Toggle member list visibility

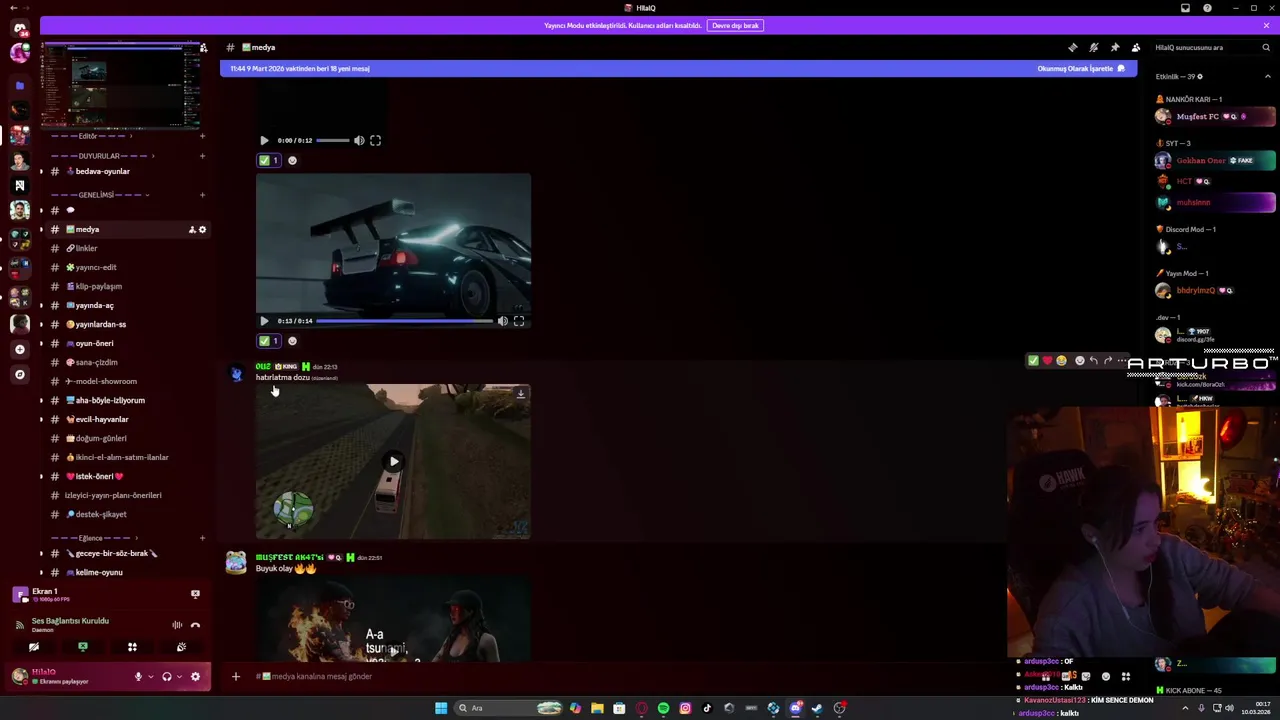point(1136,47)
